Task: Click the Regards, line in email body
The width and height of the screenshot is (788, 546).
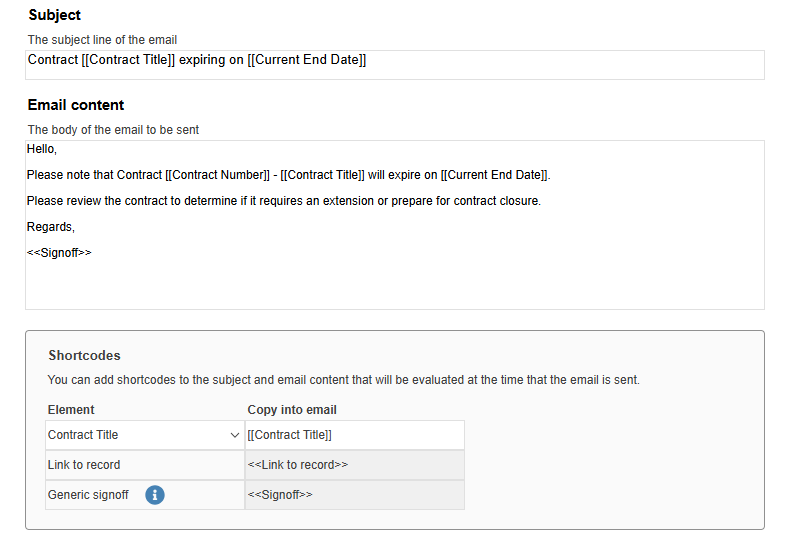Action: tap(51, 227)
